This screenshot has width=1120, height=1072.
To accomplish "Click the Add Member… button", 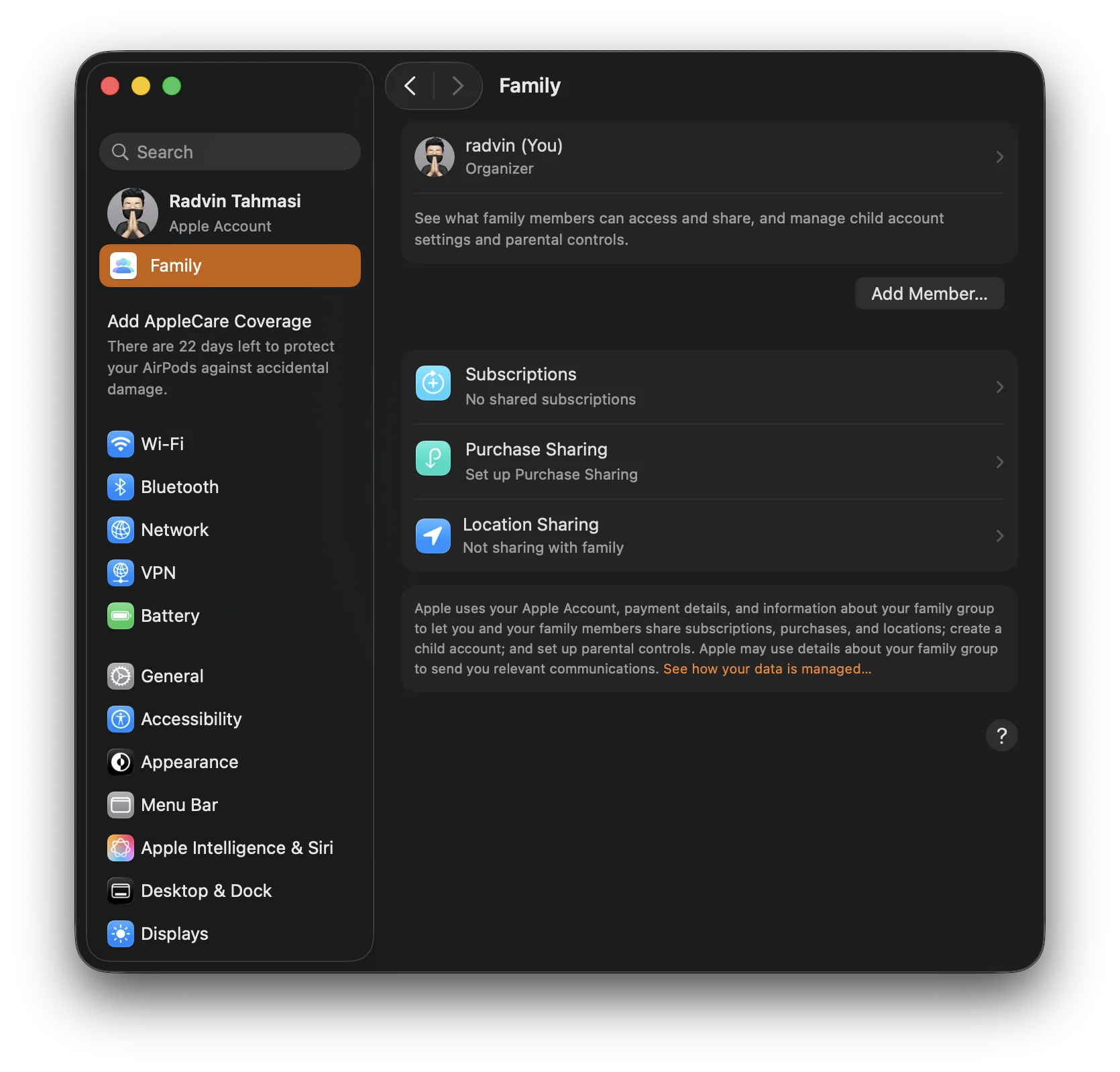I will click(x=930, y=294).
